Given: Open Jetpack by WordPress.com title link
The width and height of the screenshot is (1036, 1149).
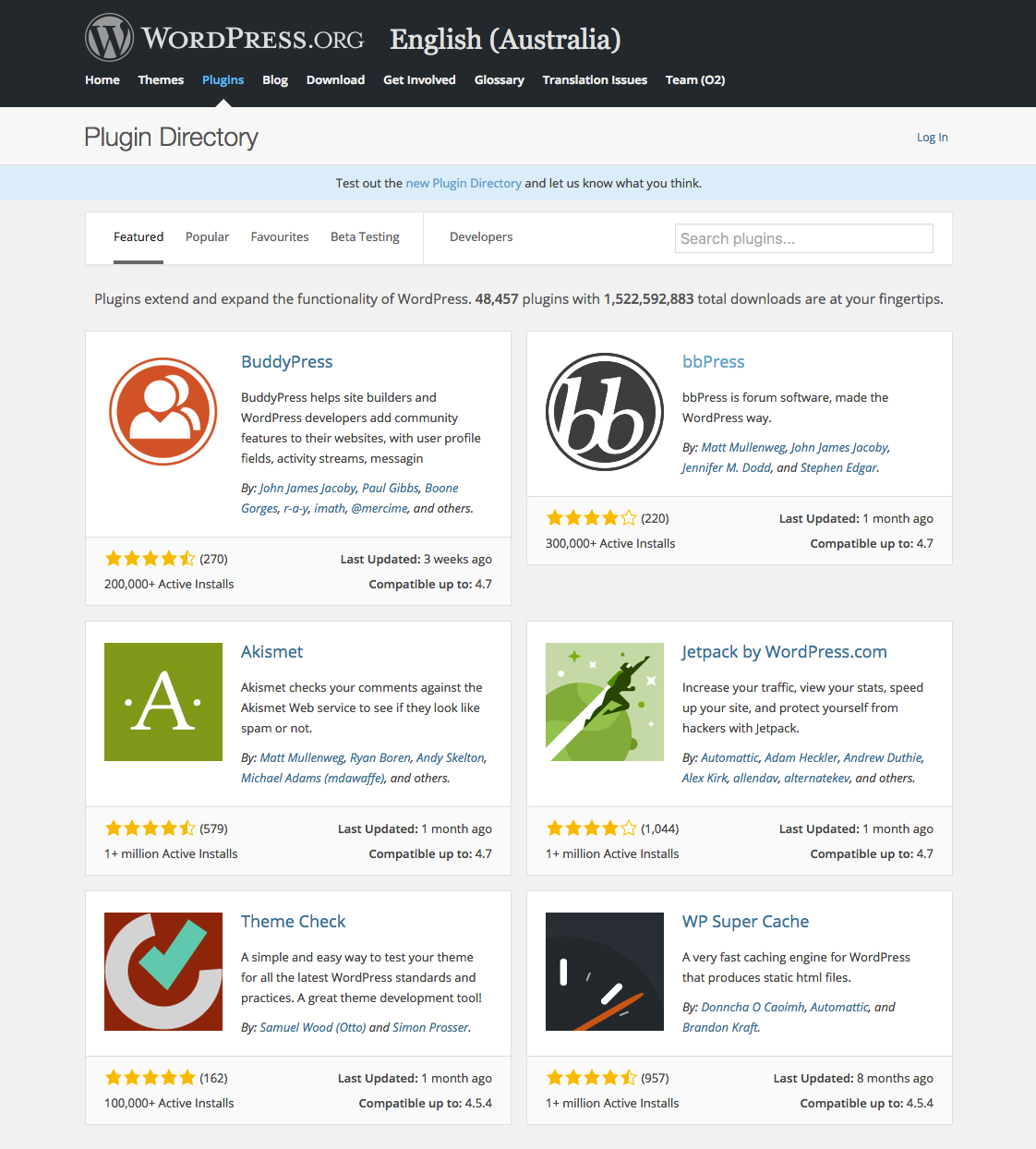Looking at the screenshot, I should 785,652.
